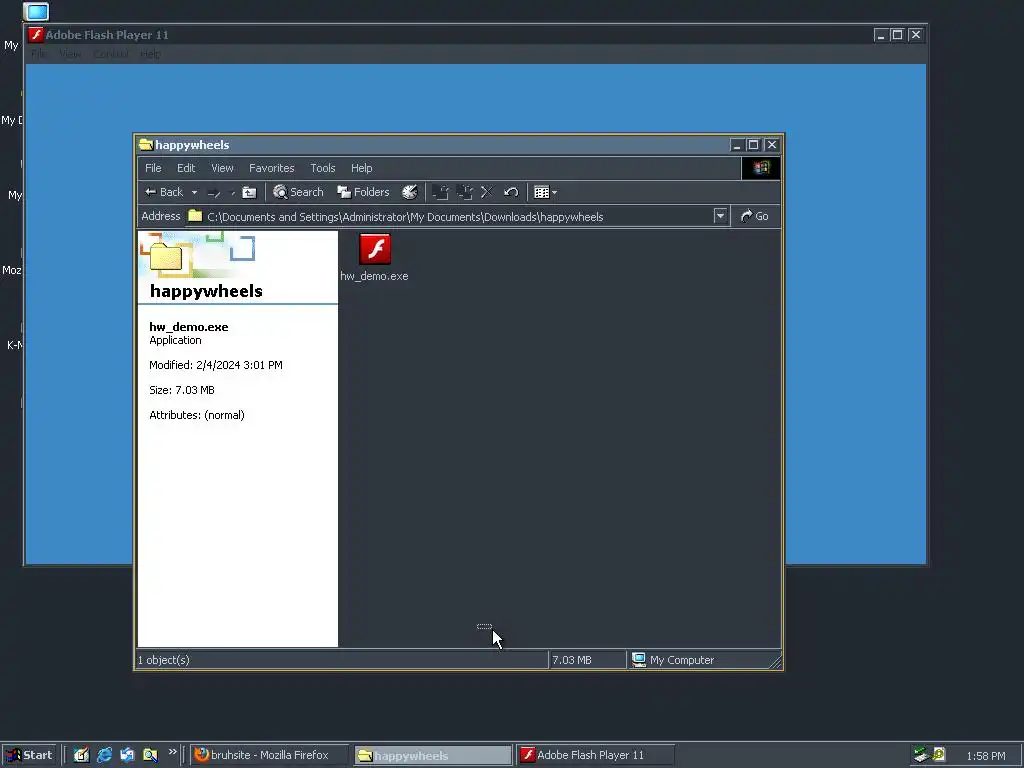Click the 'Attributes: (normal)' text
Screen dimensions: 1024x768
[197, 415]
